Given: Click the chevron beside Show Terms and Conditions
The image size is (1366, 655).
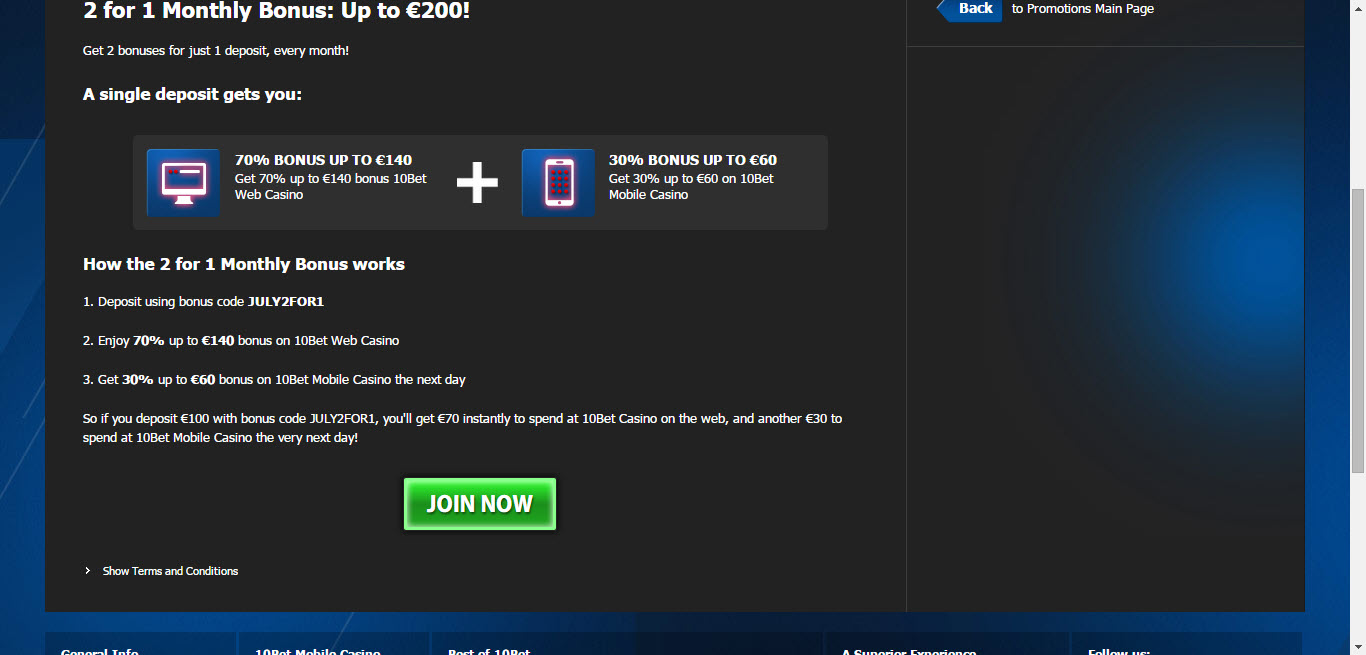Looking at the screenshot, I should point(88,571).
